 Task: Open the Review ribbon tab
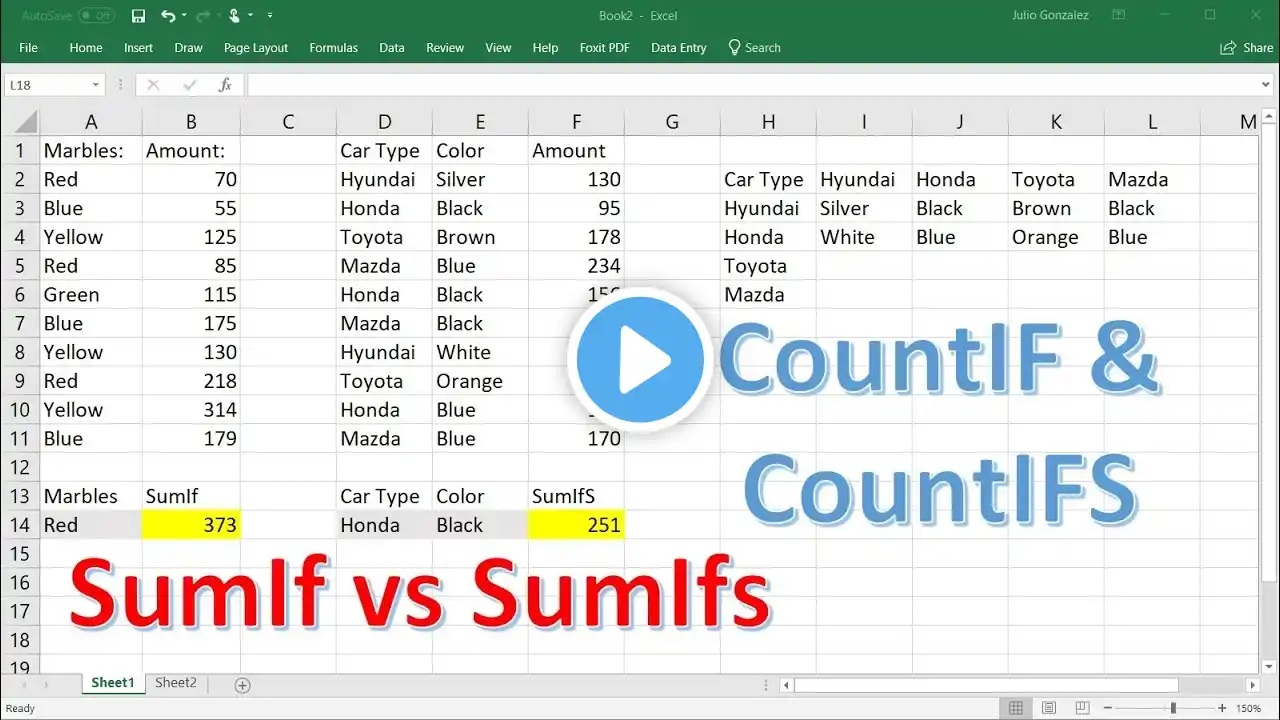pos(445,48)
